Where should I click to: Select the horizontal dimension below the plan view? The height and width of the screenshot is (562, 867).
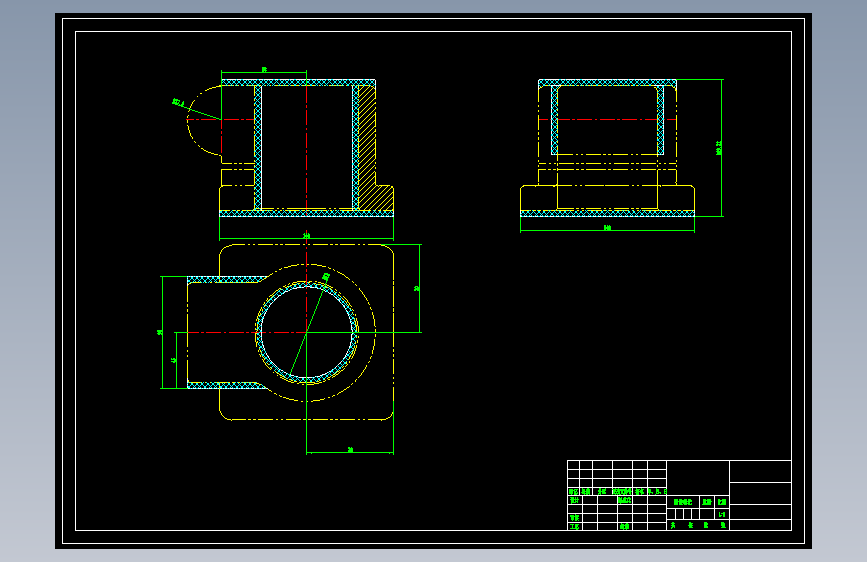[x=350, y=451]
